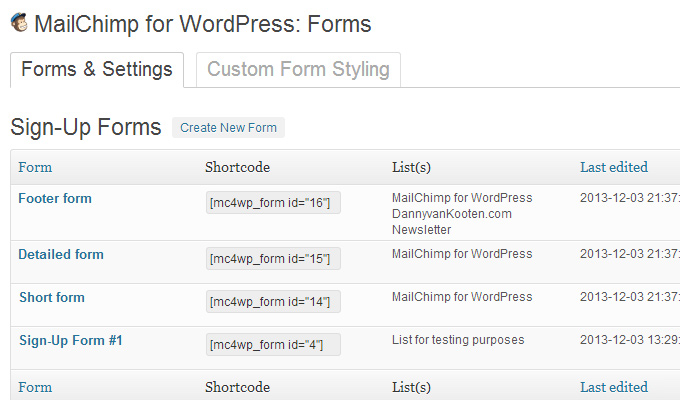Click MailChimp for WordPress list in Short row
680x400 pixels.
(462, 297)
